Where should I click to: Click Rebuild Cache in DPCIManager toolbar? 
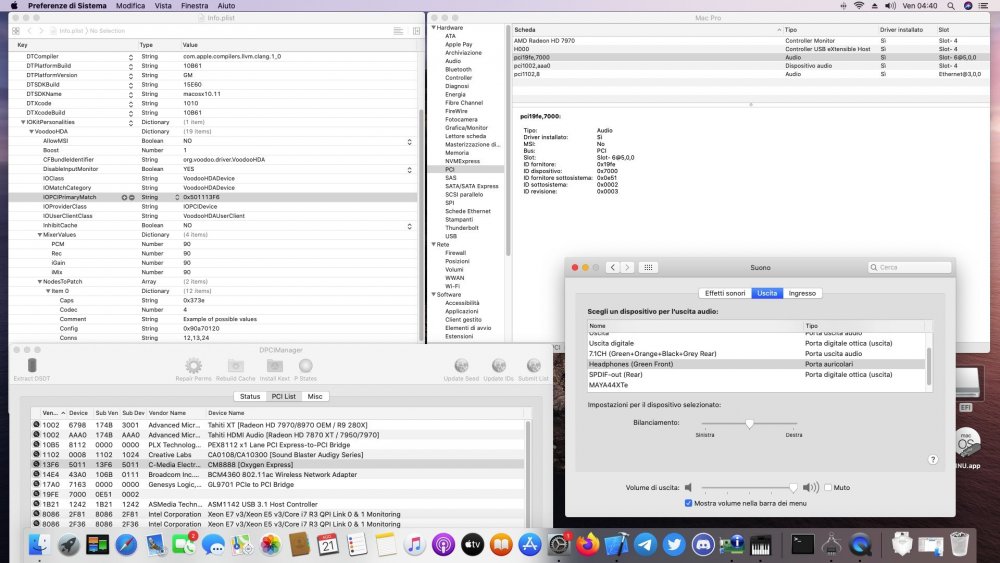pos(235,369)
